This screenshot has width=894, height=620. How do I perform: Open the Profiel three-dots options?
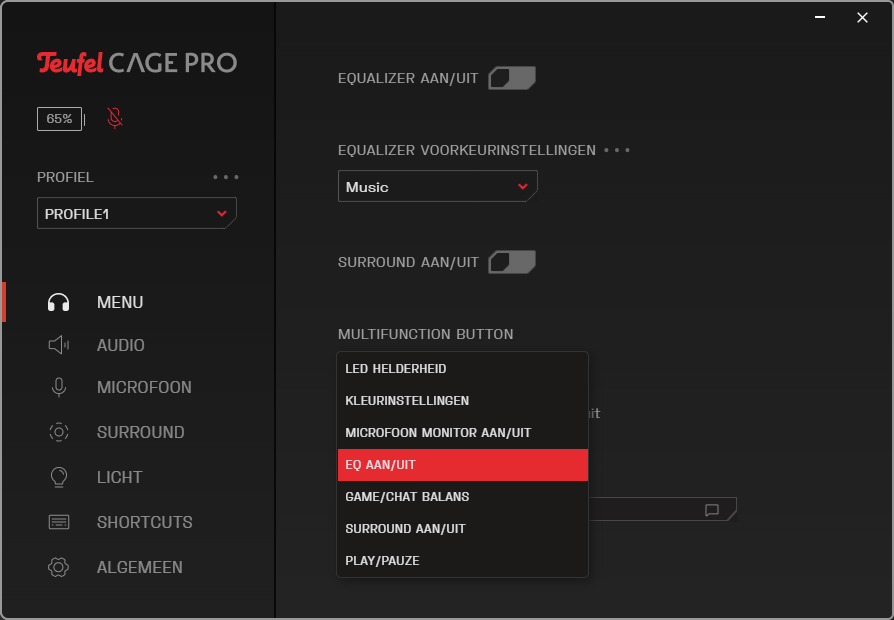tap(226, 177)
